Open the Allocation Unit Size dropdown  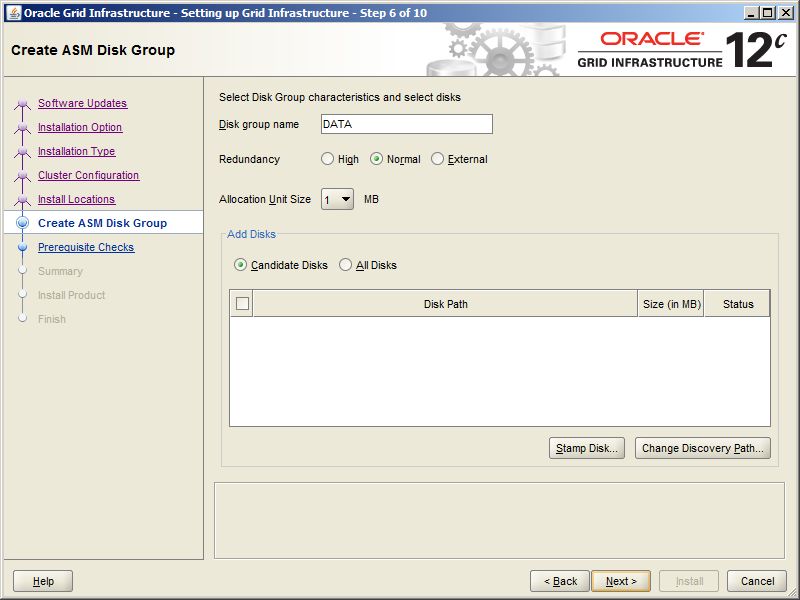(x=337, y=199)
